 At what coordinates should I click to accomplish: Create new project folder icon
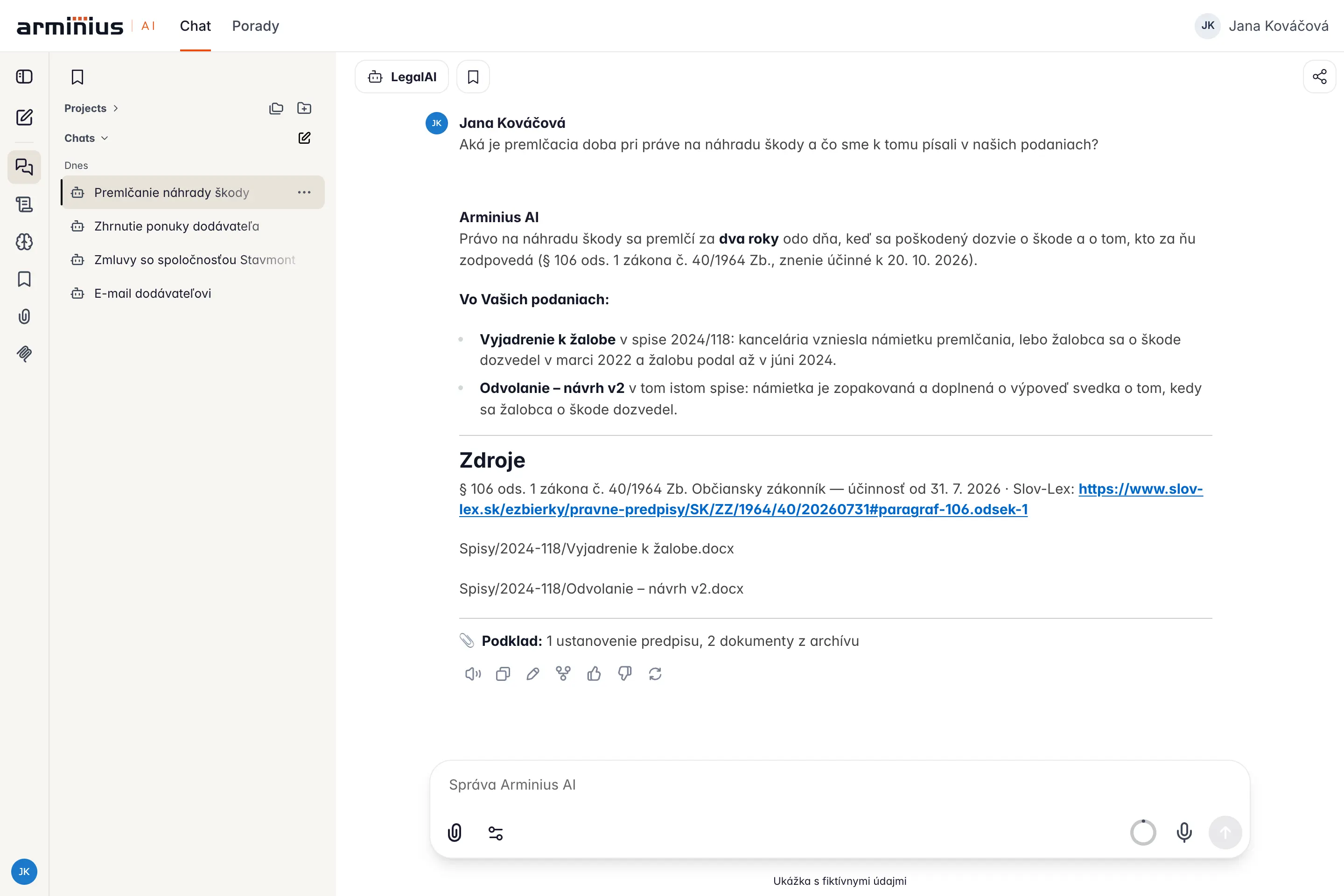pyautogui.click(x=304, y=108)
